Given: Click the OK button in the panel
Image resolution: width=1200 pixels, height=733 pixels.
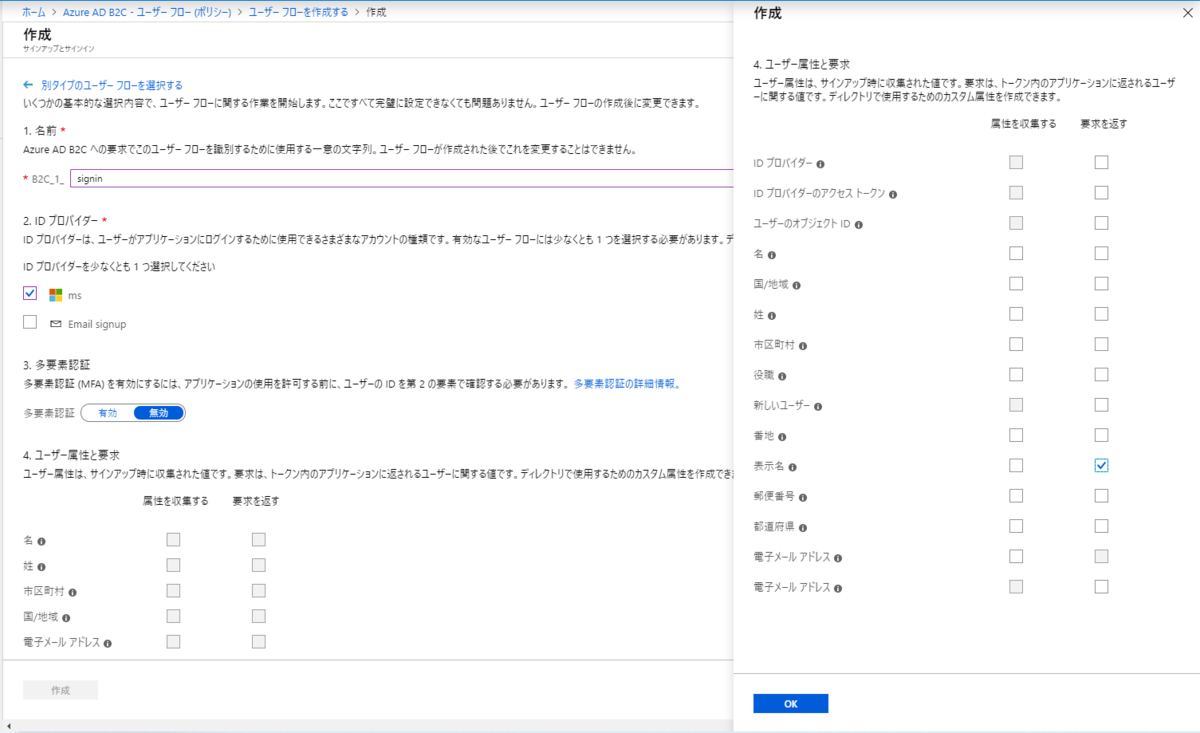Looking at the screenshot, I should point(790,703).
